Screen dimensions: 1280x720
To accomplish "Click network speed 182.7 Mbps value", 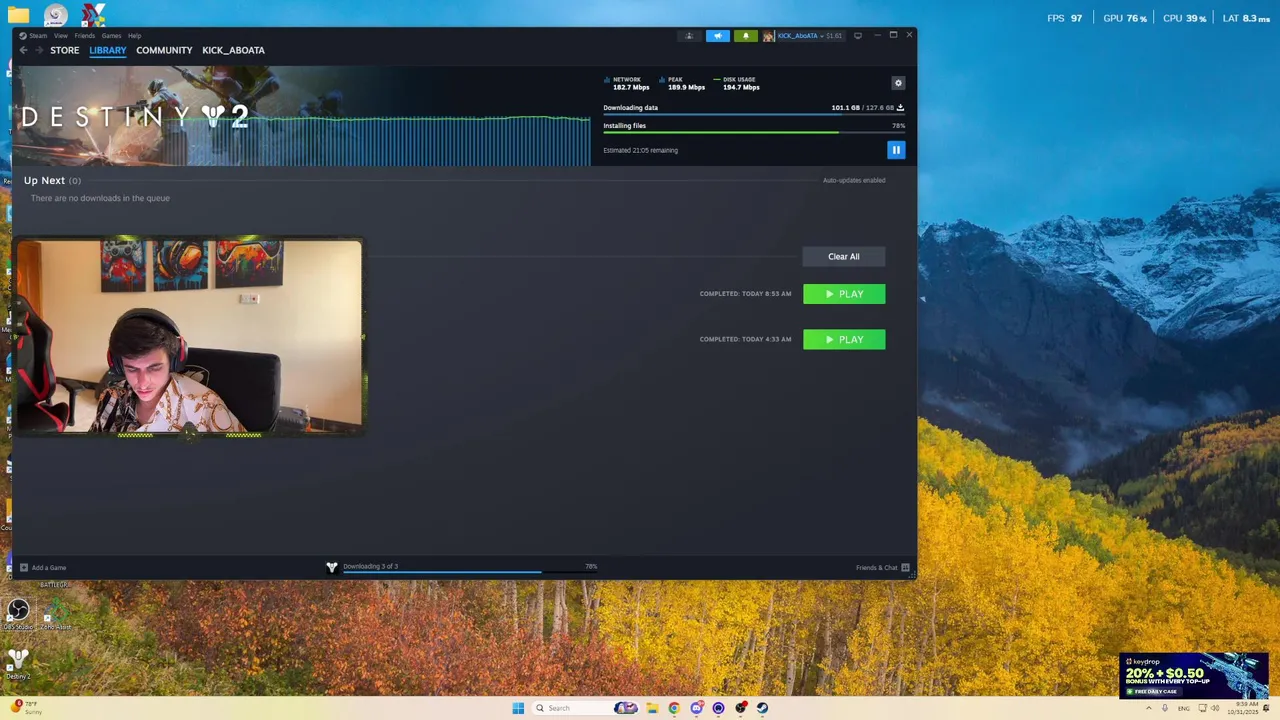I will [631, 88].
